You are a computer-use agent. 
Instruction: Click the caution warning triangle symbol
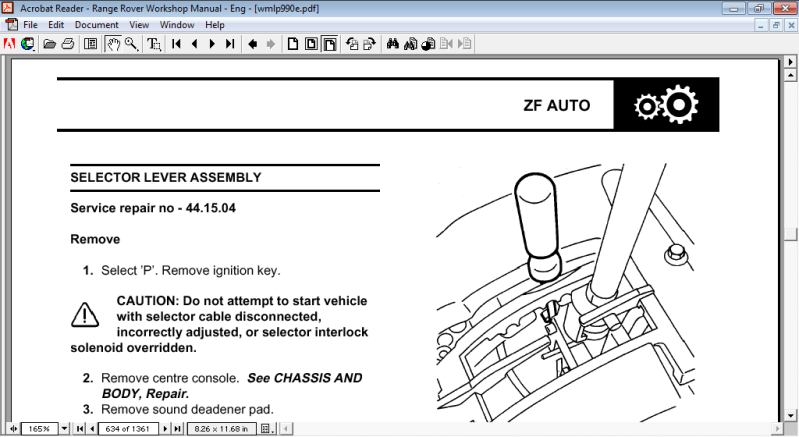85,315
